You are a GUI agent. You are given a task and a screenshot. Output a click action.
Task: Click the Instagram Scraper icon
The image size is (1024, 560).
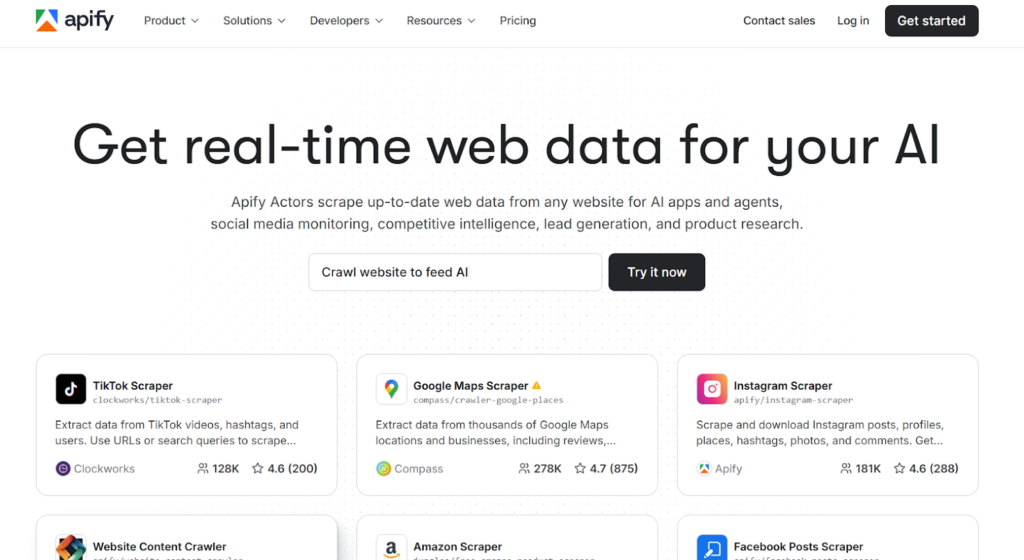point(712,389)
